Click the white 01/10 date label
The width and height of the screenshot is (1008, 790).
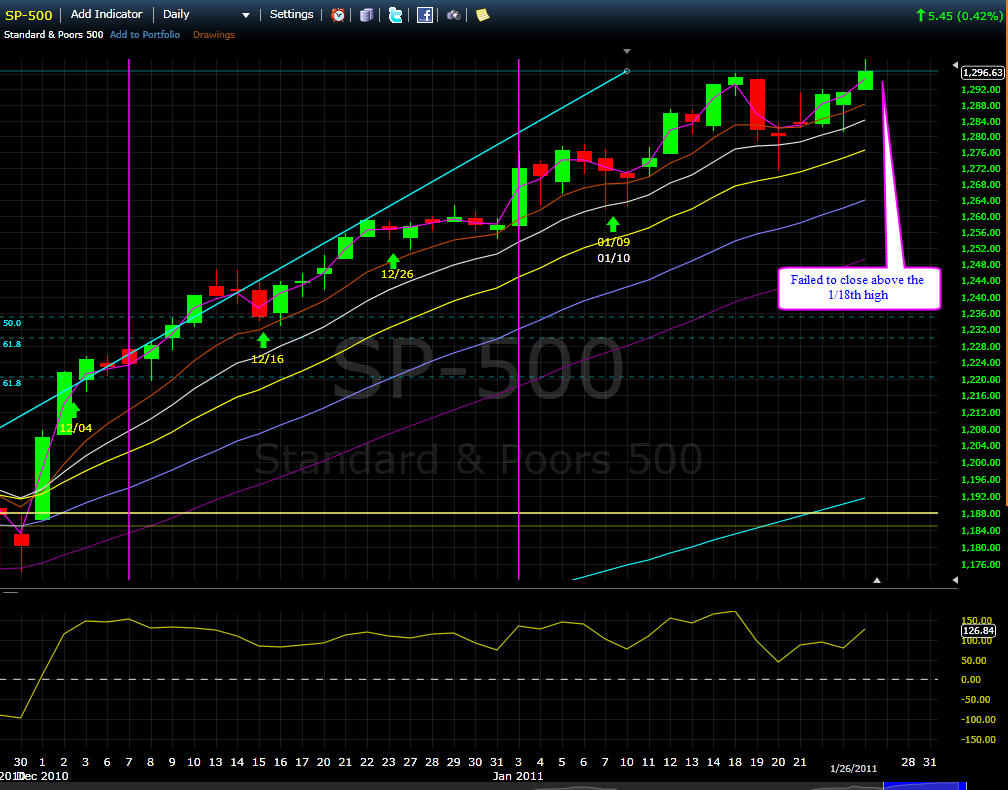[x=613, y=258]
